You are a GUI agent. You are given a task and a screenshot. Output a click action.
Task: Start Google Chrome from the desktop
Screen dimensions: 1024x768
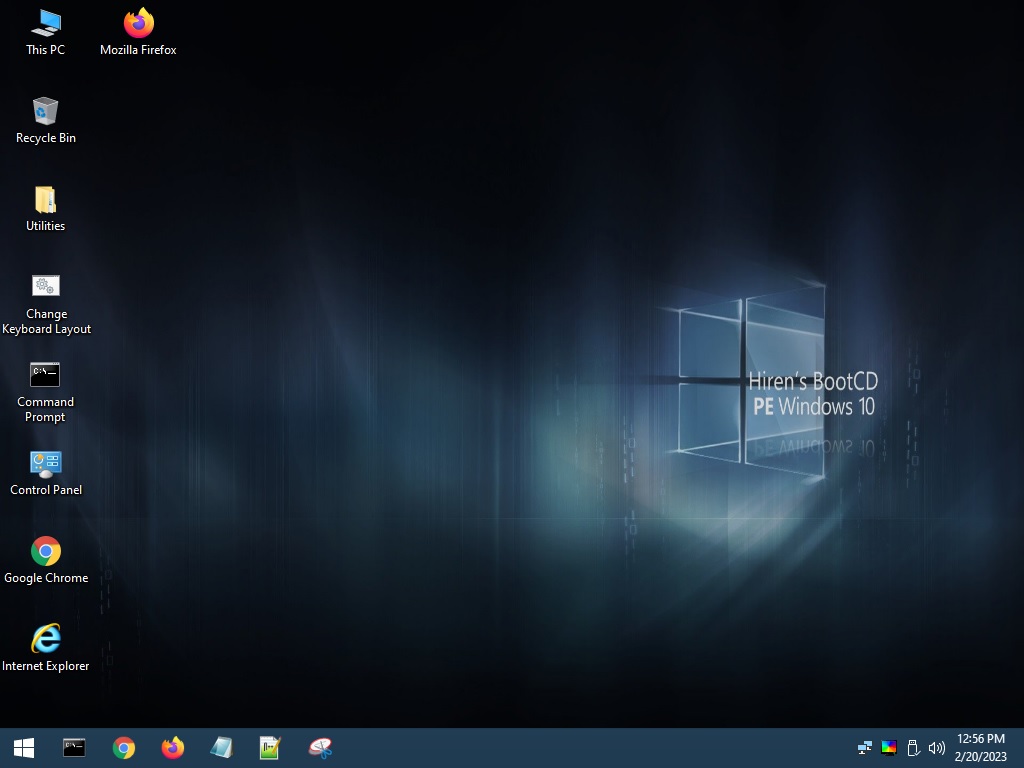[x=45, y=551]
